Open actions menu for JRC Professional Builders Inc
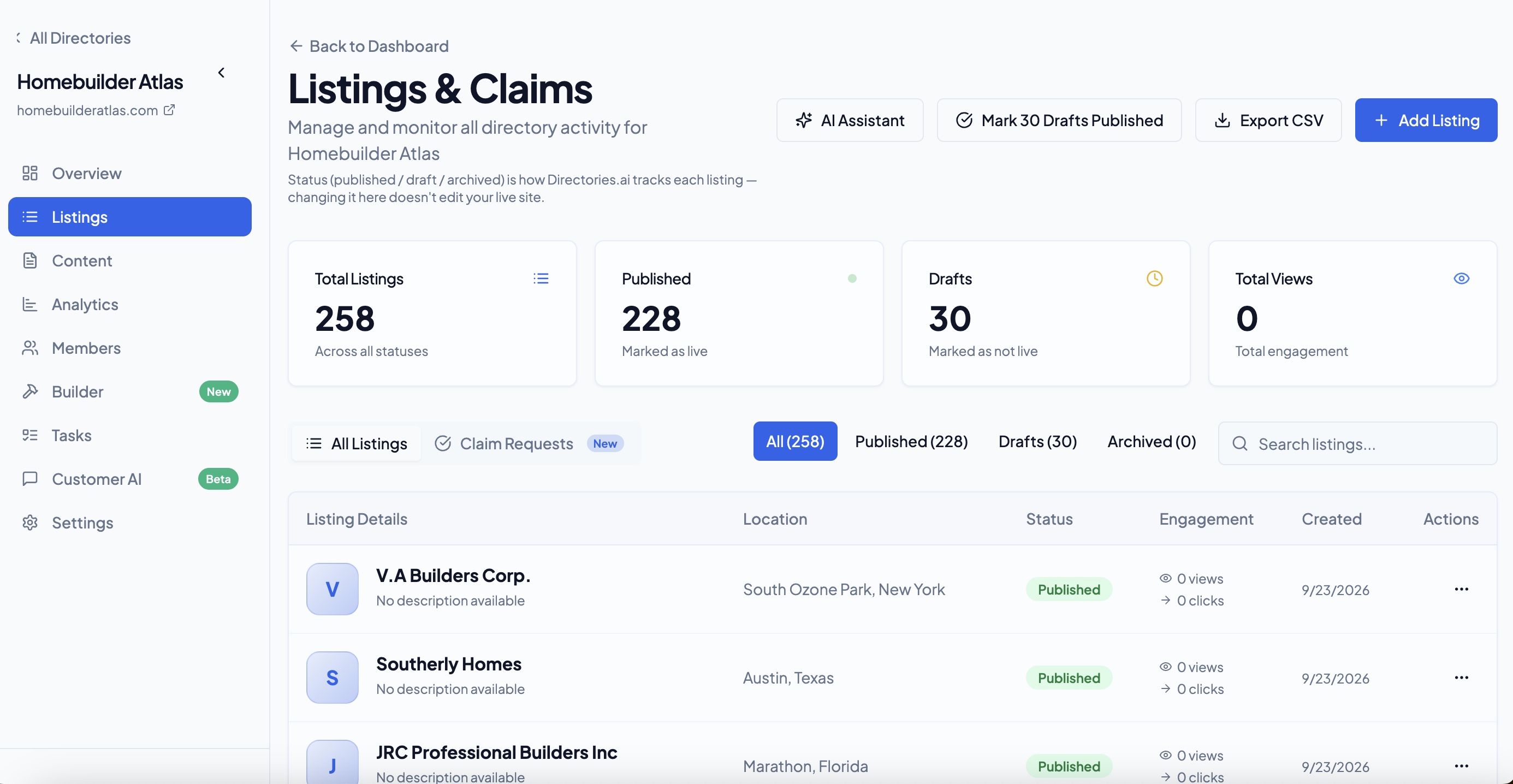The width and height of the screenshot is (1513, 784). coord(1461,766)
